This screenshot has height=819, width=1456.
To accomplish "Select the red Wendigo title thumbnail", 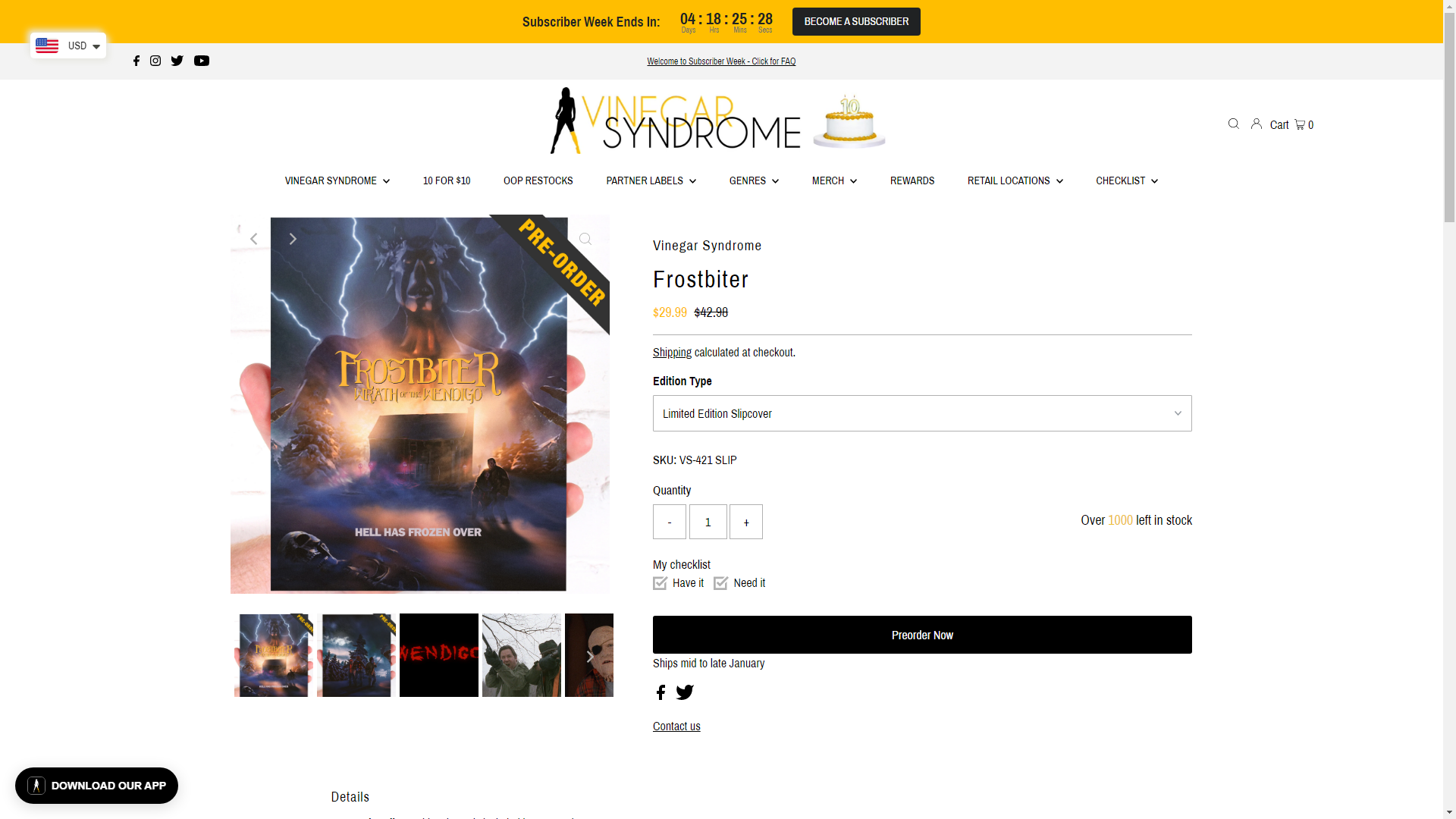I will tap(439, 655).
